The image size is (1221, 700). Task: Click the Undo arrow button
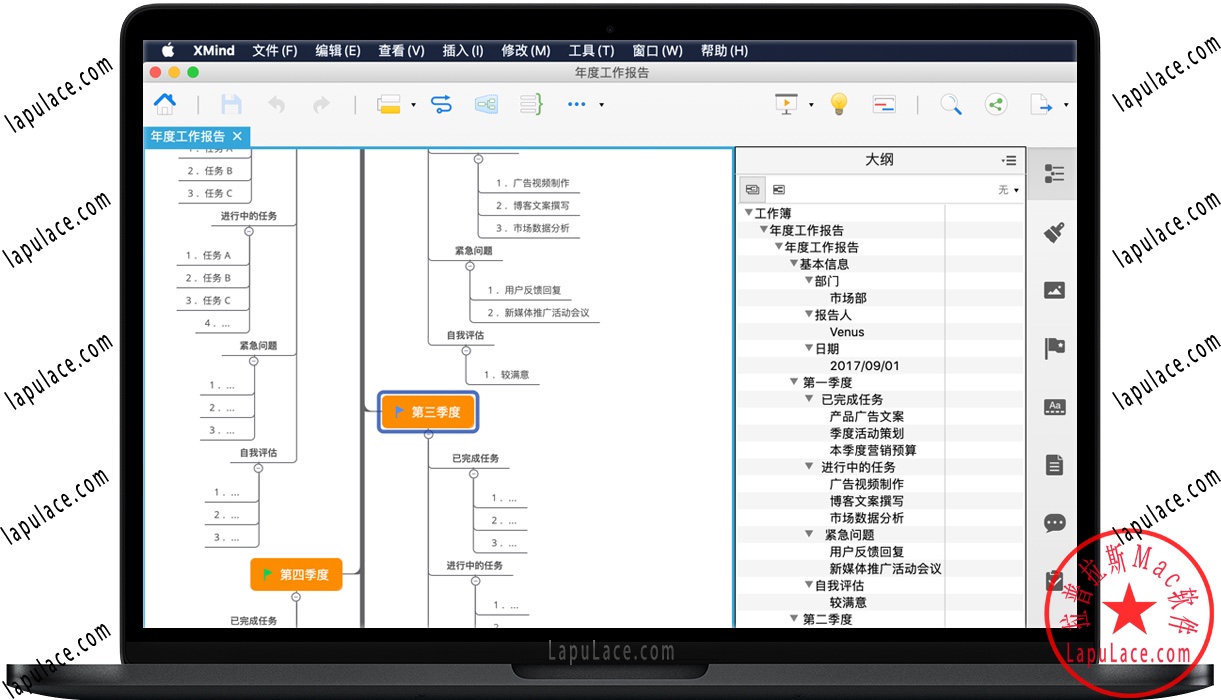click(x=276, y=104)
